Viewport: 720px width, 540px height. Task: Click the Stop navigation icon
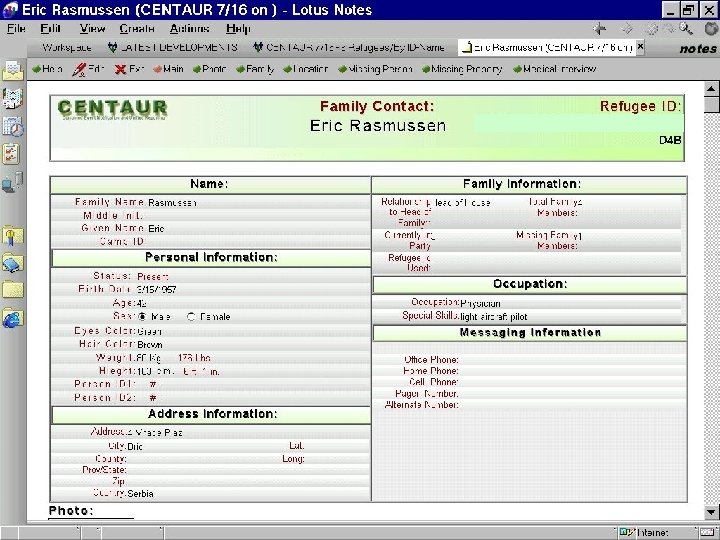(652, 29)
